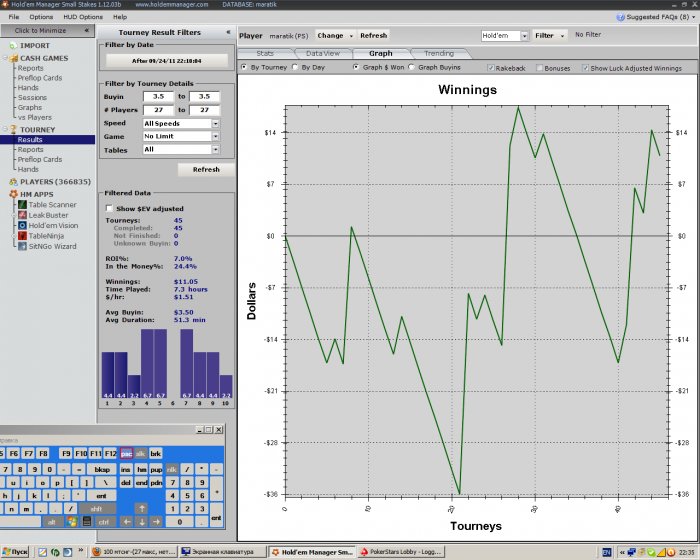Enable Show $EV adjusted checkbox

point(110,208)
